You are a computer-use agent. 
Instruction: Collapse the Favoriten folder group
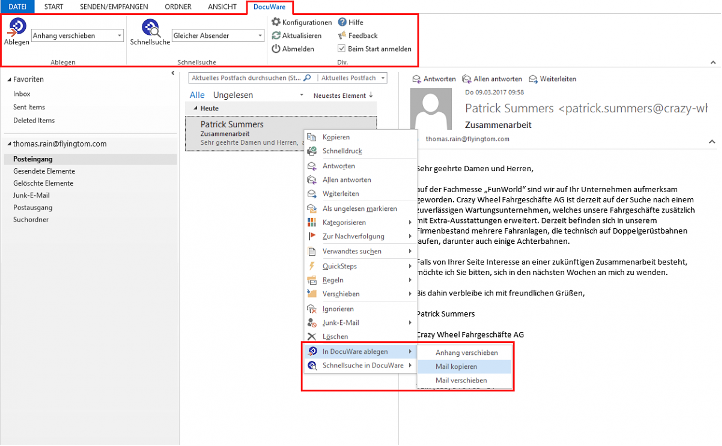pos(10,78)
